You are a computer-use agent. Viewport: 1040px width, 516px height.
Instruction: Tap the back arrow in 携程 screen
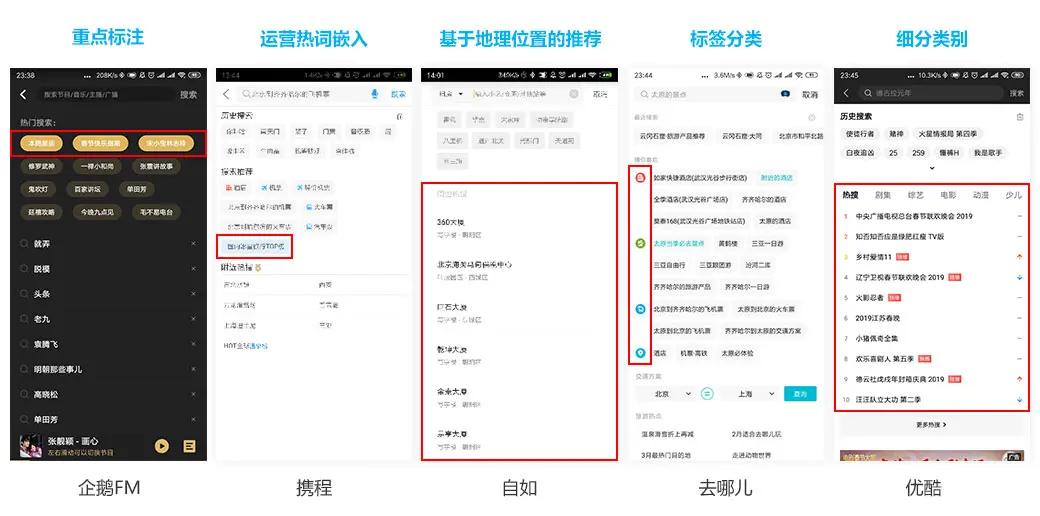[226, 94]
